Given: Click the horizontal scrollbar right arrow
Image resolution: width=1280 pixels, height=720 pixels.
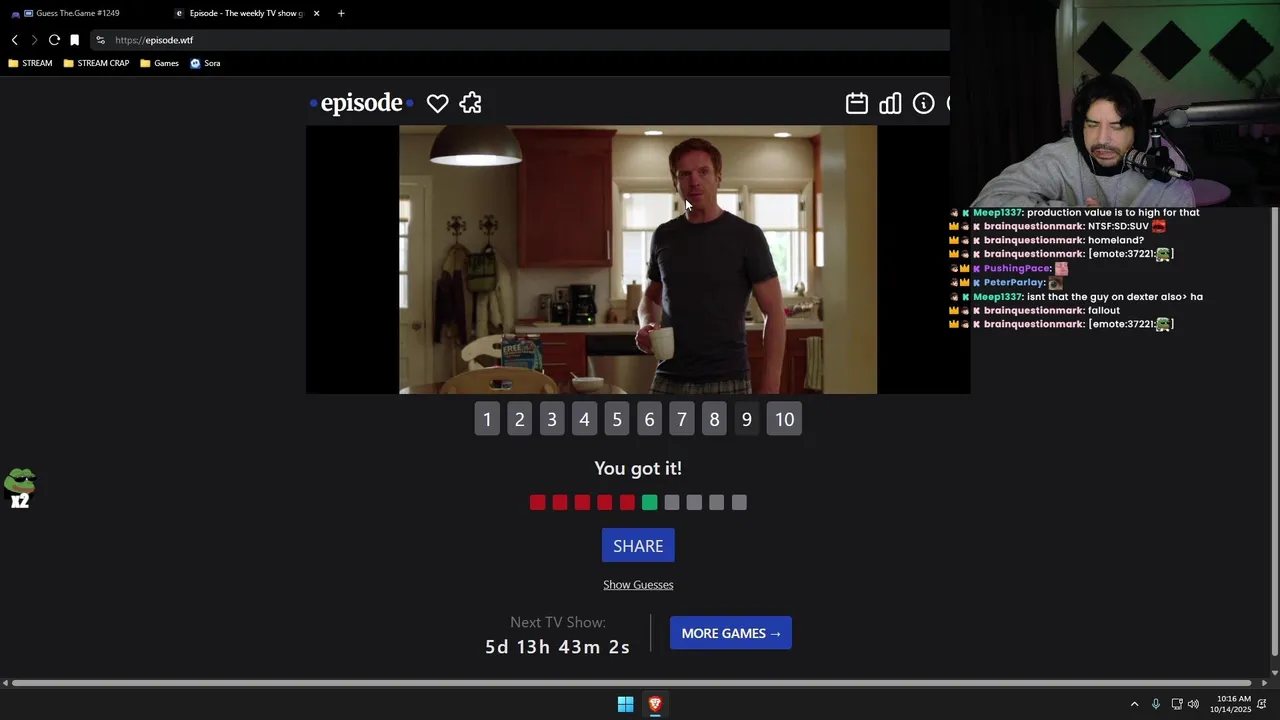Looking at the screenshot, I should coord(1264,683).
